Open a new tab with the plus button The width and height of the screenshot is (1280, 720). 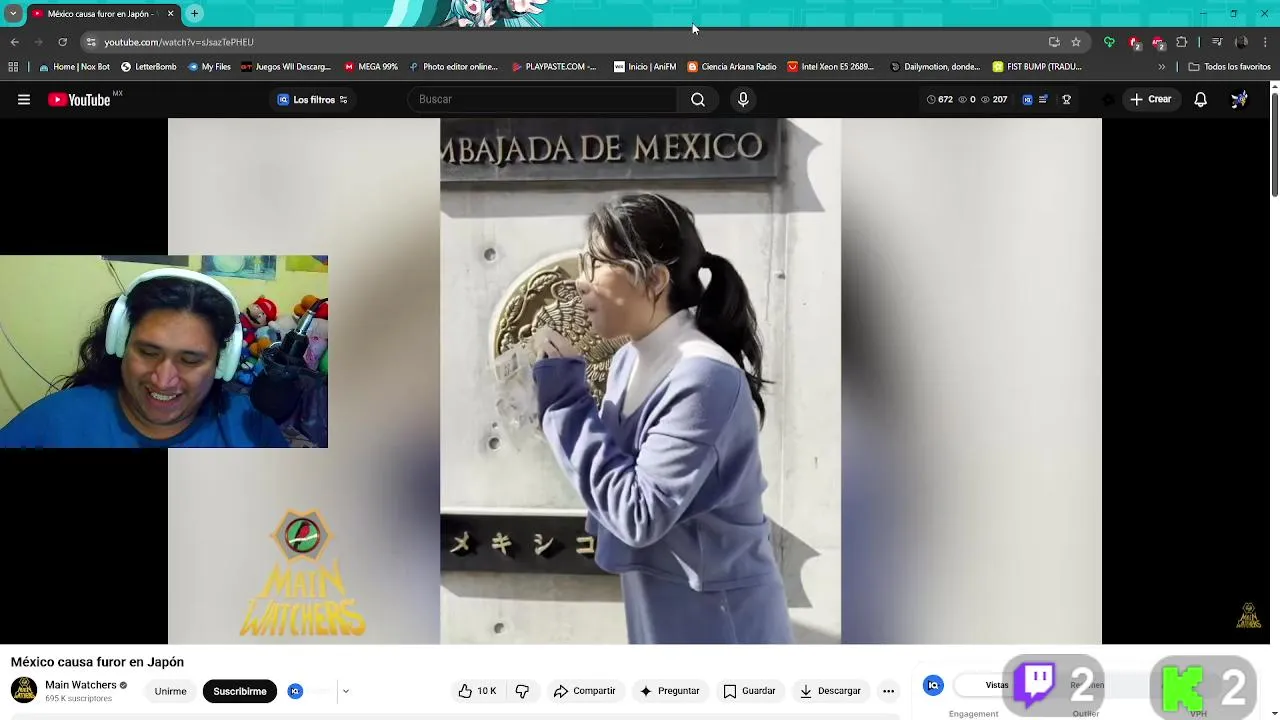(x=194, y=13)
